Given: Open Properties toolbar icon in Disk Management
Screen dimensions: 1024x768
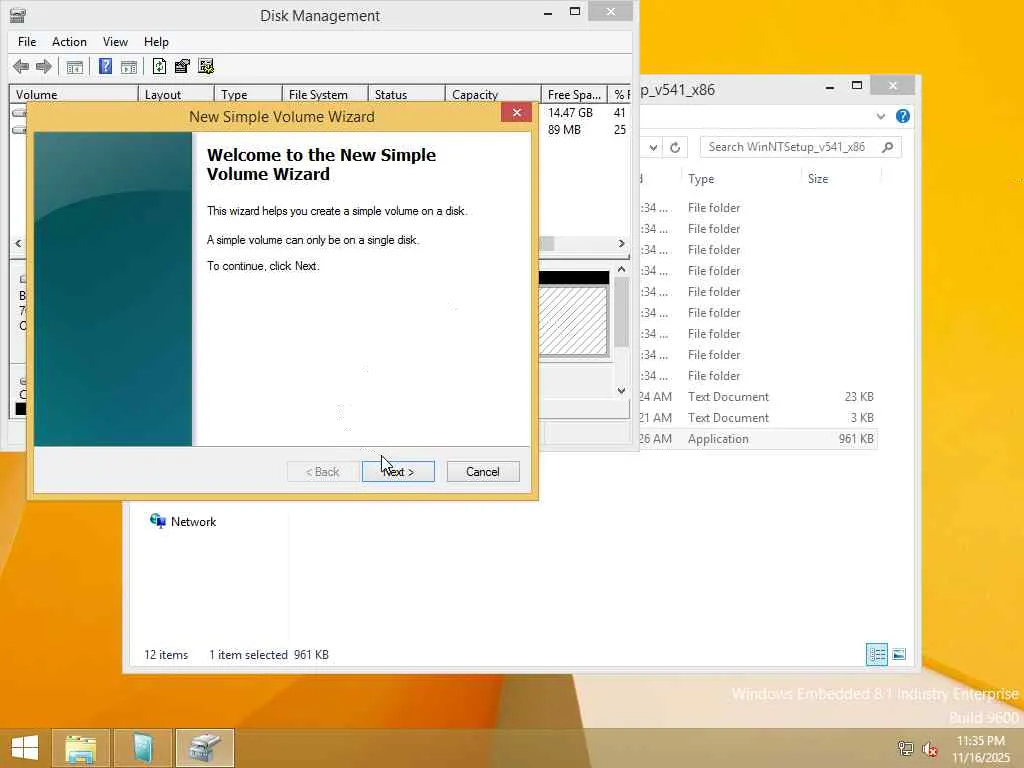Looking at the screenshot, I should click(182, 66).
